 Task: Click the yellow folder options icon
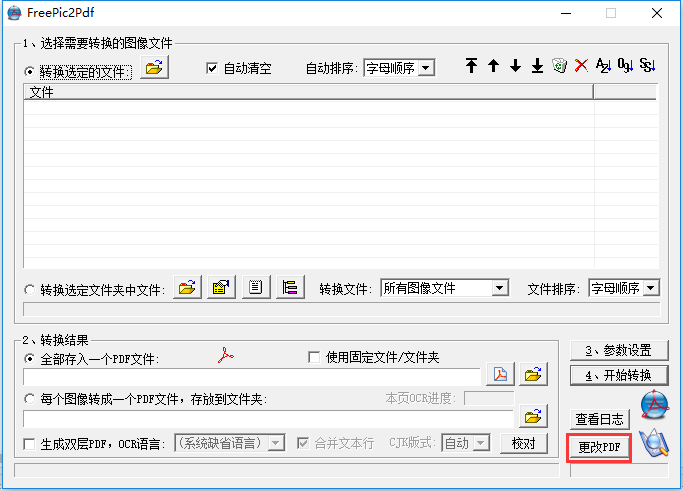point(221,287)
